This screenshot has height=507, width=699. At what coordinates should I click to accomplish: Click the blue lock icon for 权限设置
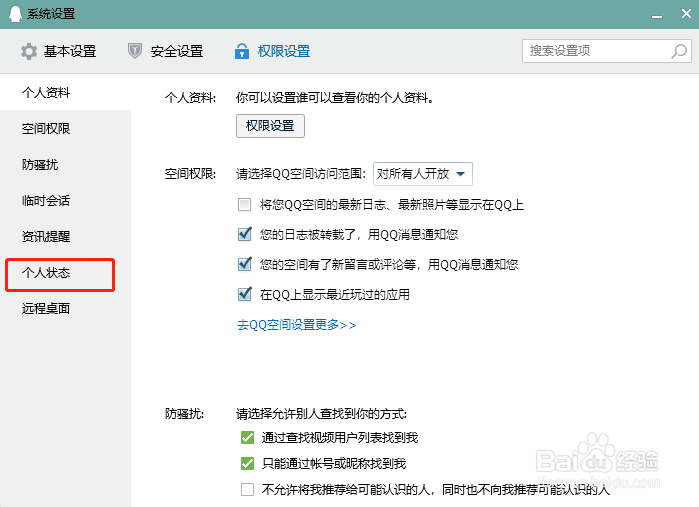[242, 51]
